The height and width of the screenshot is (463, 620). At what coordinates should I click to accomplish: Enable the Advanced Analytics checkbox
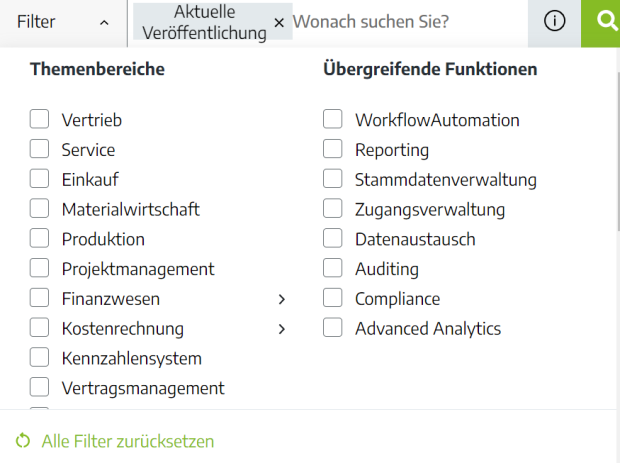click(x=333, y=328)
